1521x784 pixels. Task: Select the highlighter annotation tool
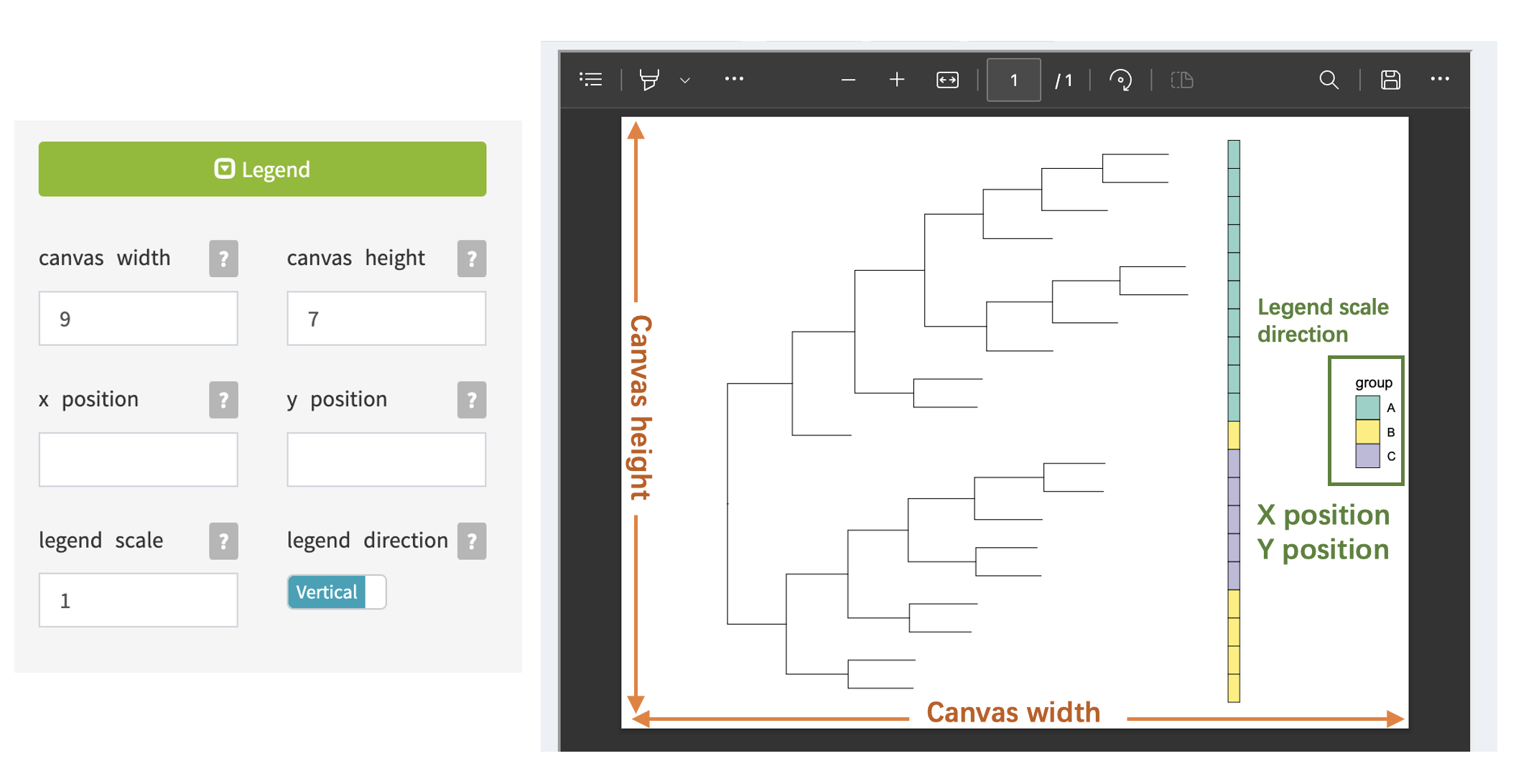point(648,80)
